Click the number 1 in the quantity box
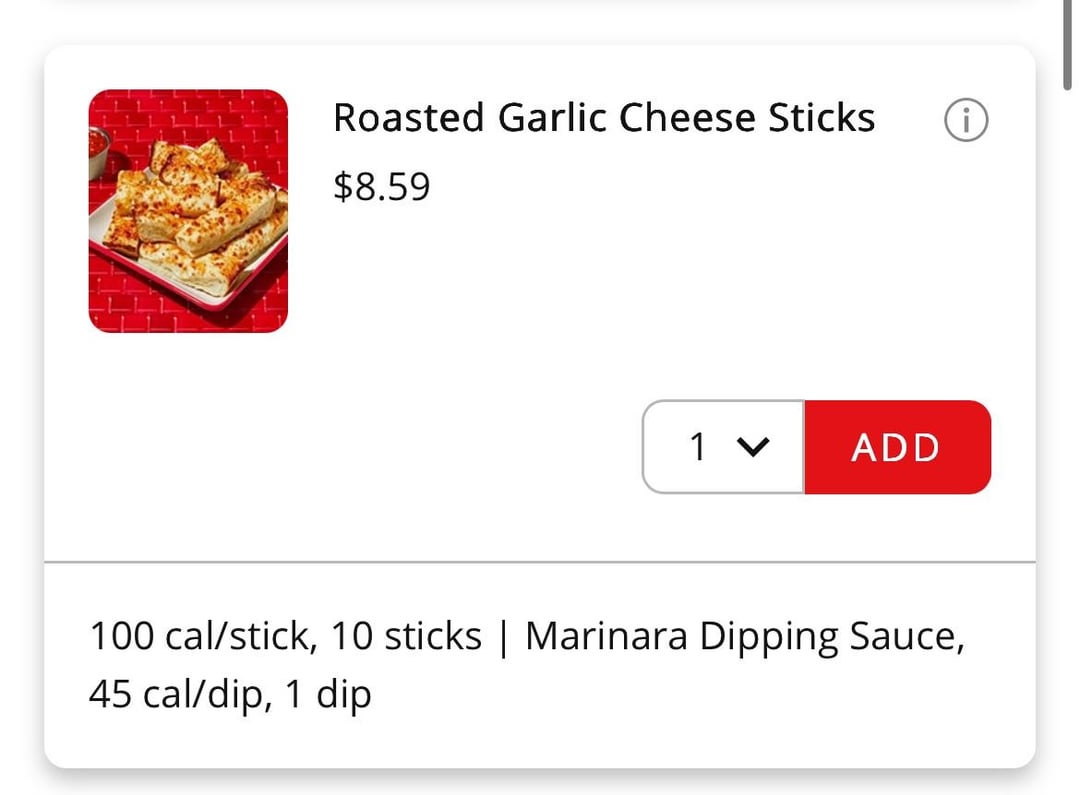1080x795 pixels. click(698, 448)
